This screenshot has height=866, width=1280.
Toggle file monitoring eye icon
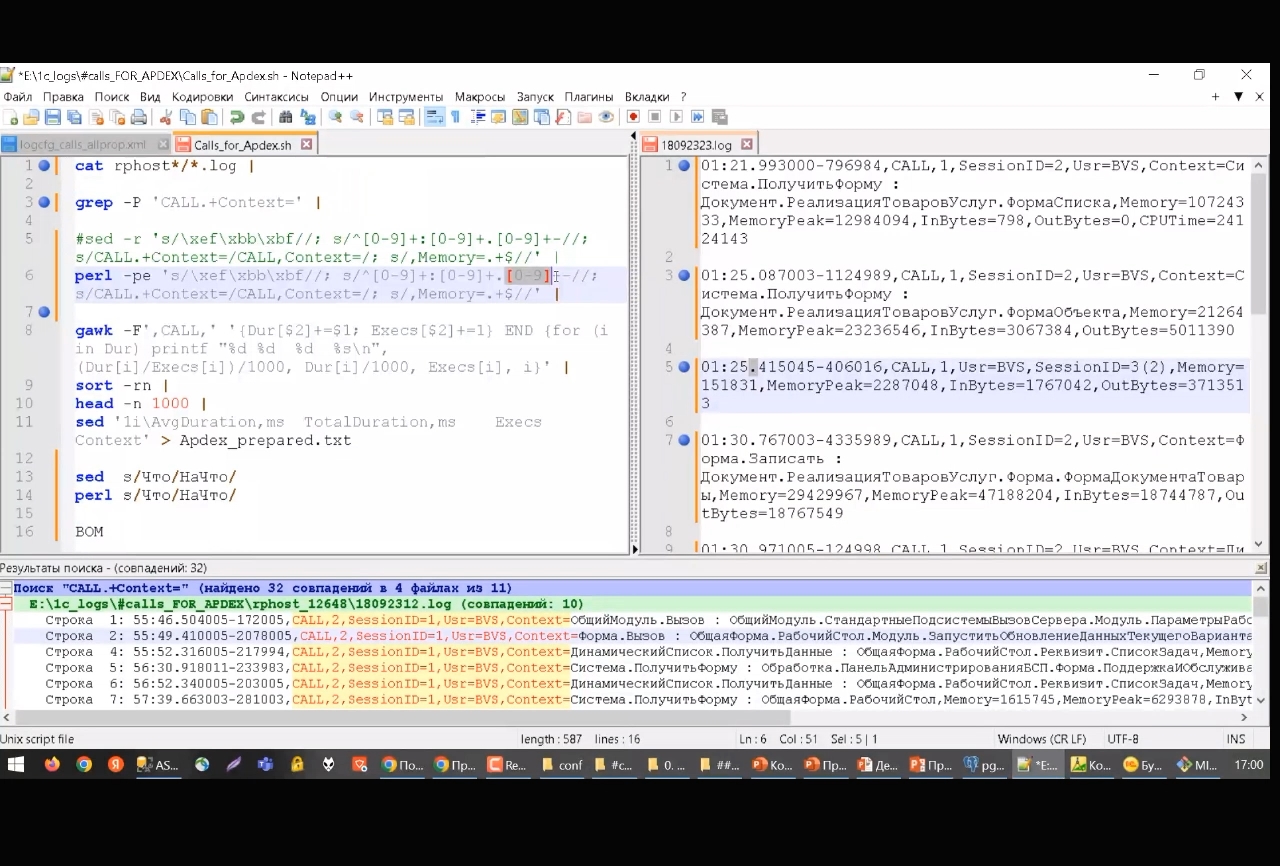tap(606, 117)
